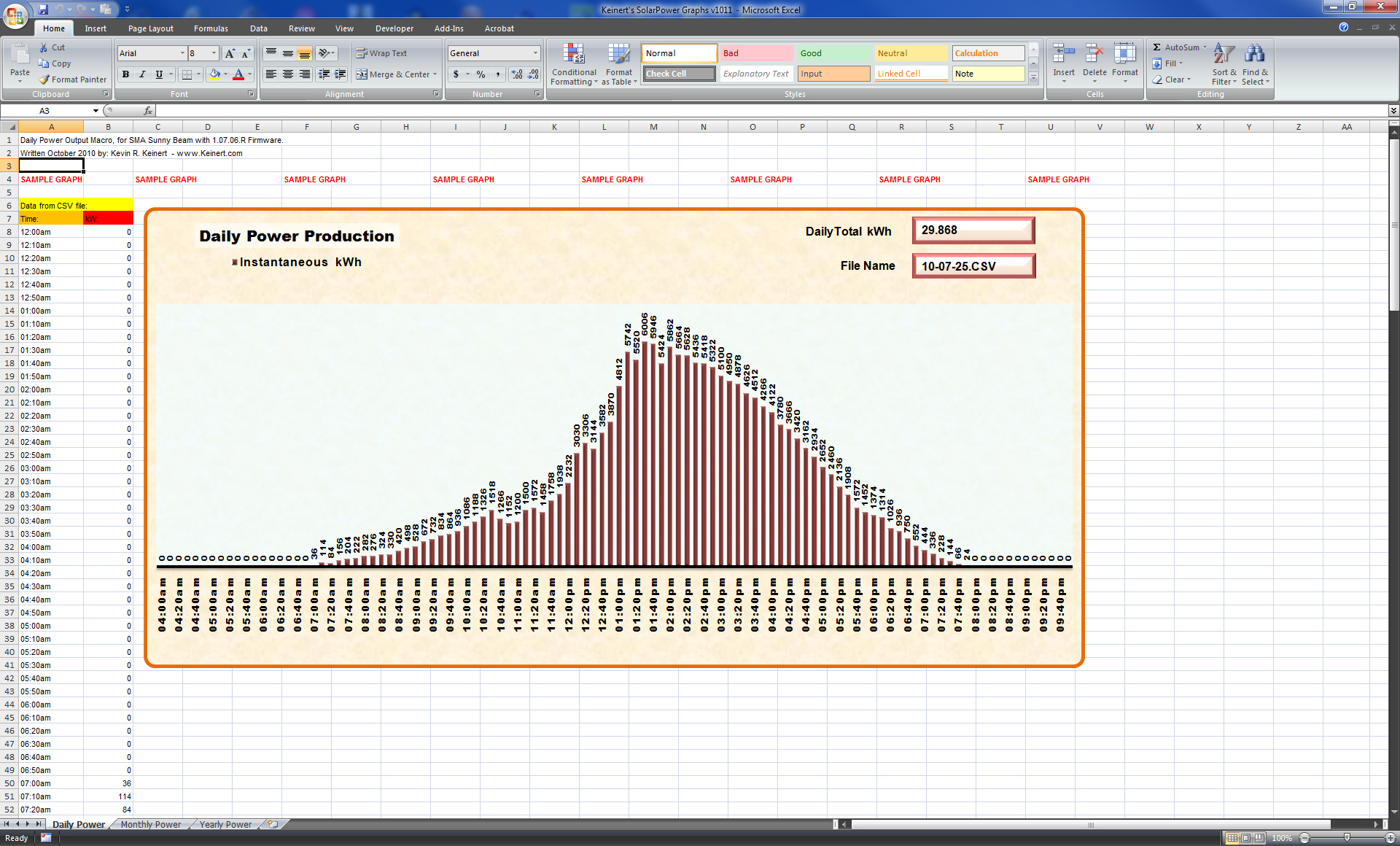Open the font name Arial dropdown
Viewport: 1400px width, 846px height.
pyautogui.click(x=182, y=53)
